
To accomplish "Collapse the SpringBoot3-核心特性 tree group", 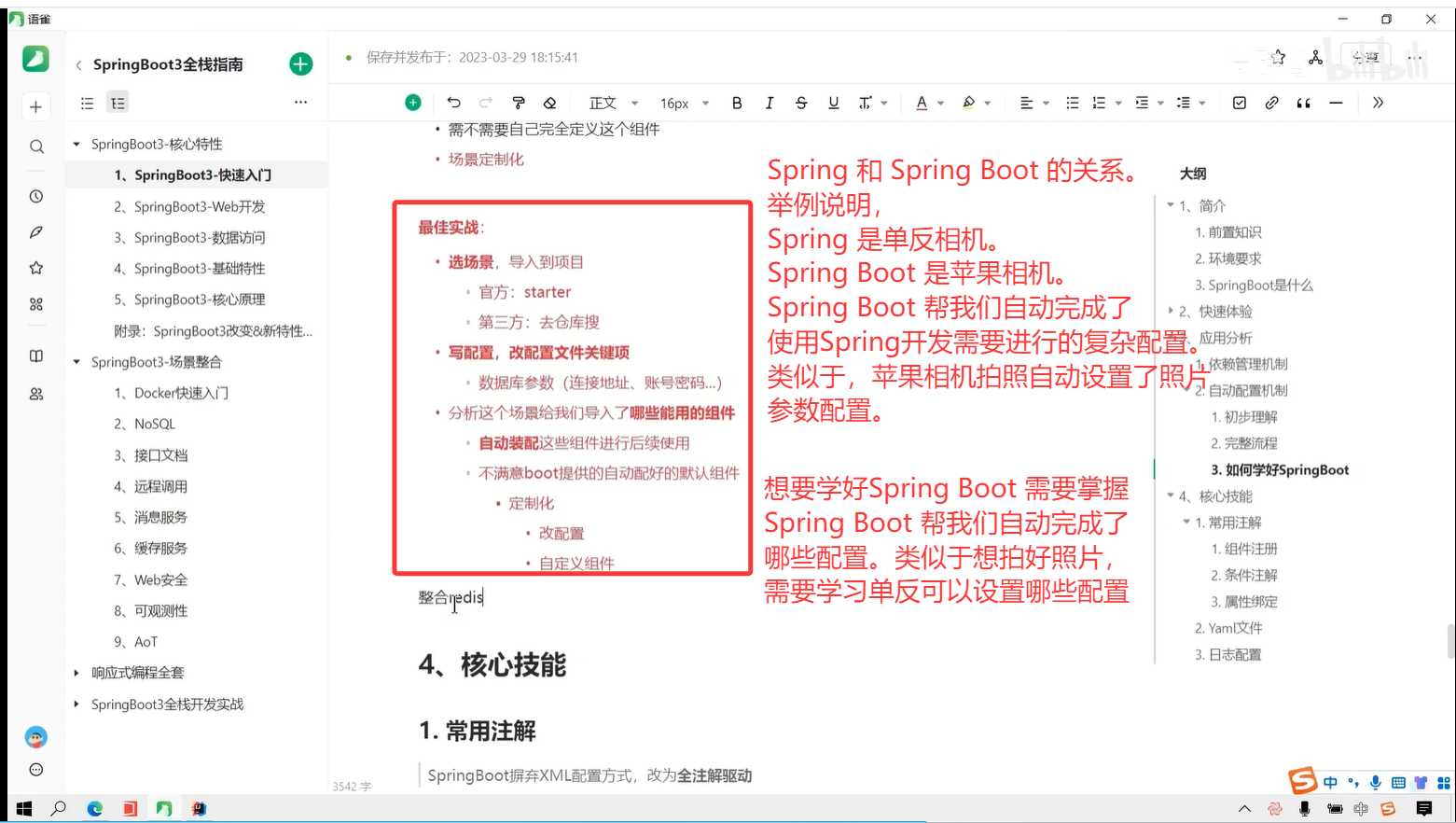I will (76, 145).
